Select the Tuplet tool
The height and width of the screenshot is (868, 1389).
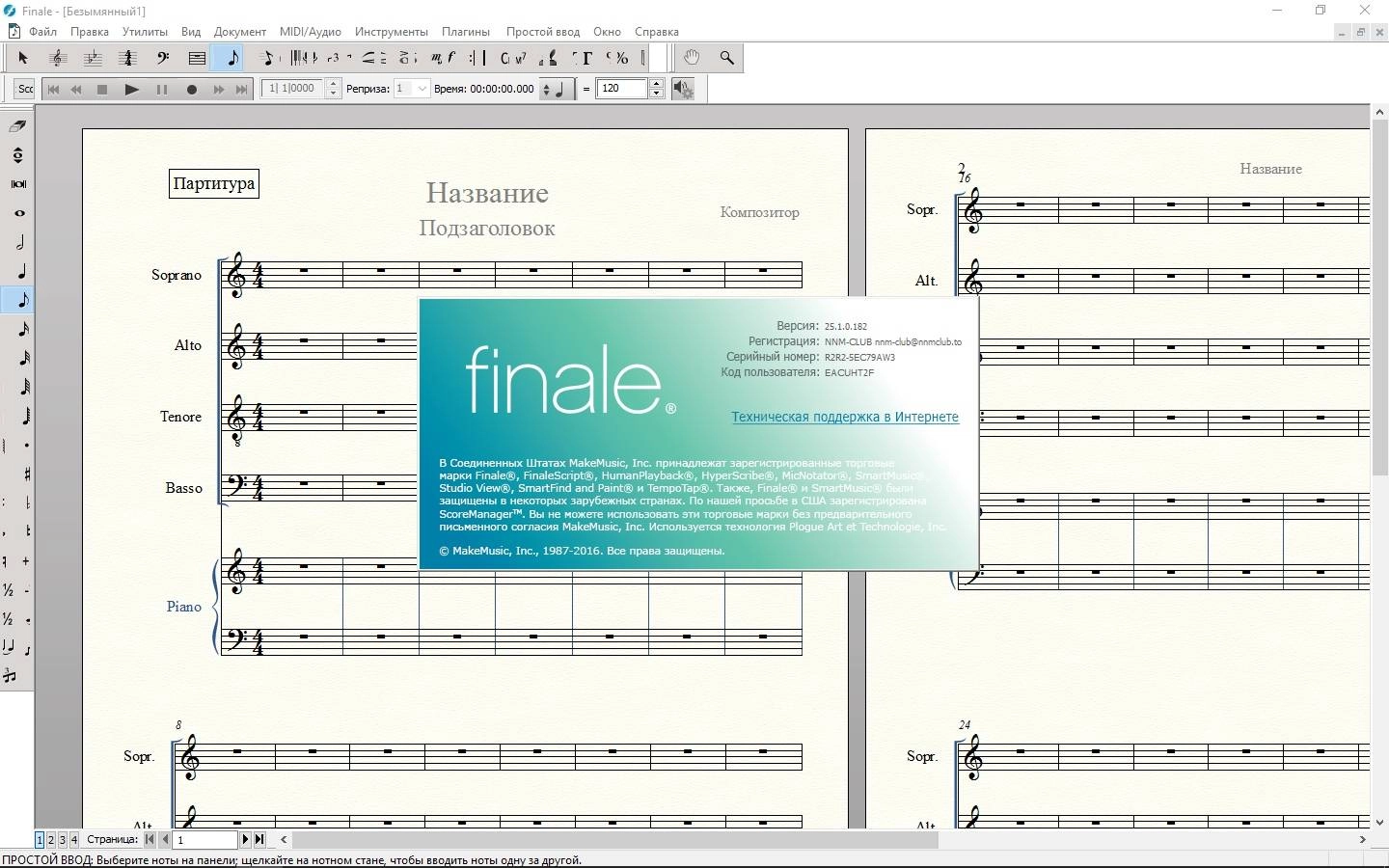click(334, 58)
